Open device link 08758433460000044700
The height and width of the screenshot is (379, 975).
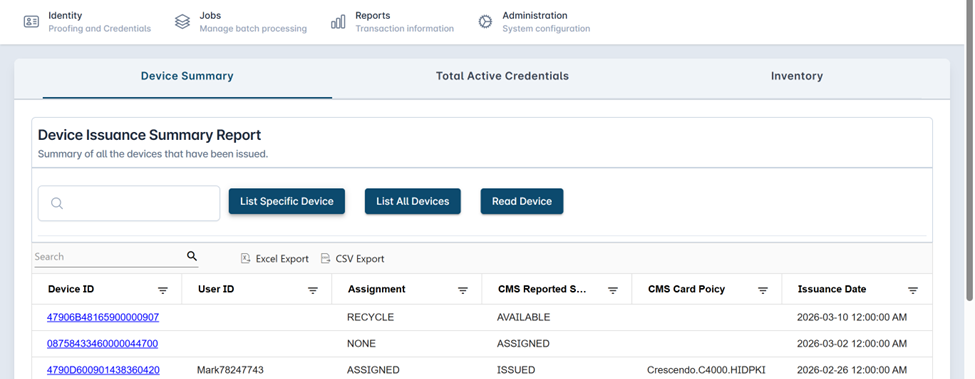click(x=103, y=344)
